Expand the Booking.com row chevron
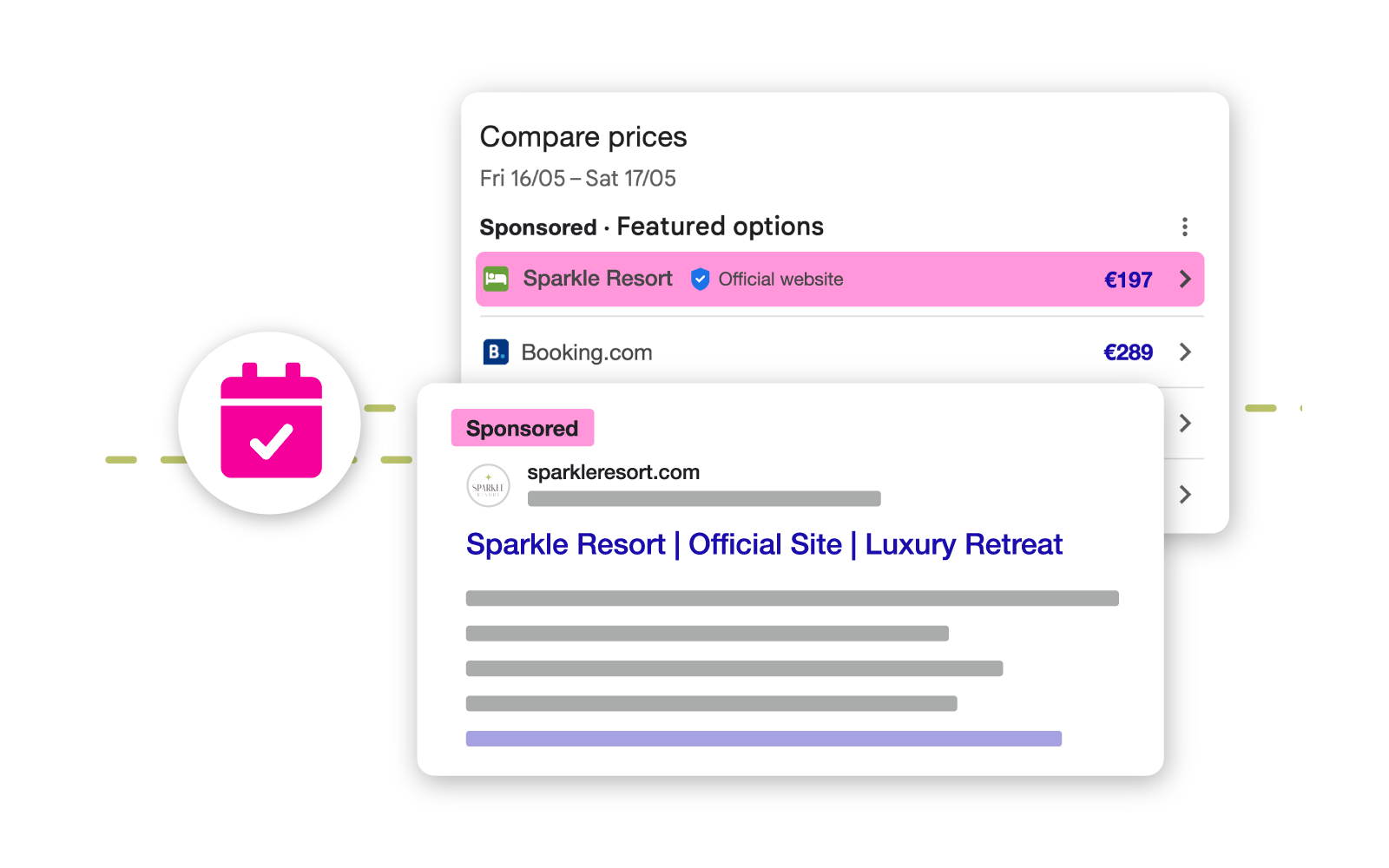The width and height of the screenshot is (1389, 868). 1185,352
